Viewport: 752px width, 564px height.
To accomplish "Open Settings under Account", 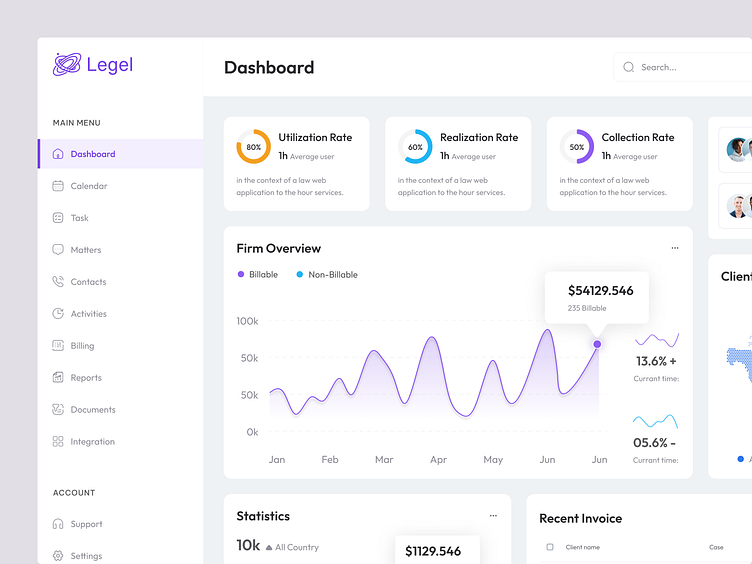I will 86,556.
